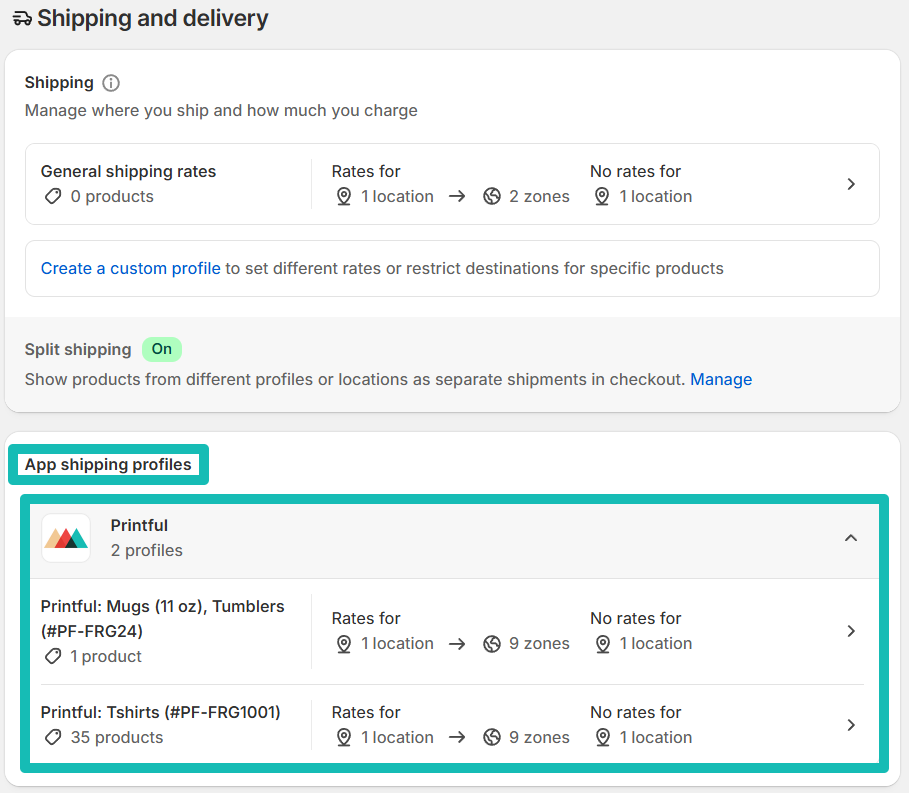Expand the Printful Tshirts profile chevron
Screen dimensions: 909x793
coord(851,725)
